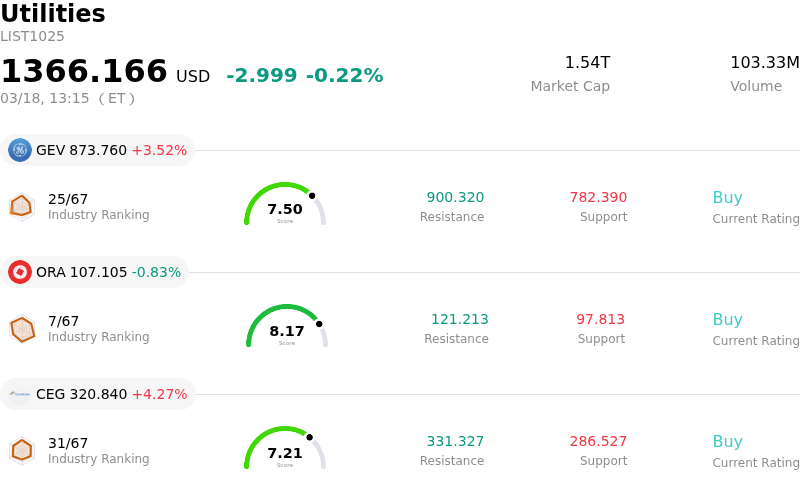
Task: Open the GEV 873.760 ticker pill
Action: (98, 150)
